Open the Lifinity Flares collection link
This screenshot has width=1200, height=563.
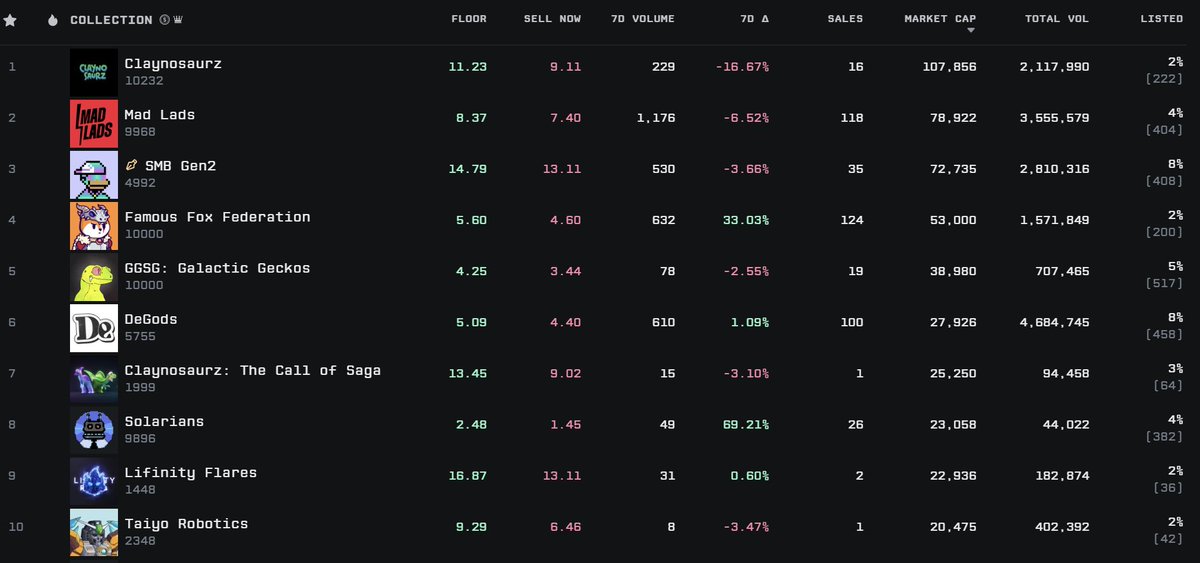[190, 472]
